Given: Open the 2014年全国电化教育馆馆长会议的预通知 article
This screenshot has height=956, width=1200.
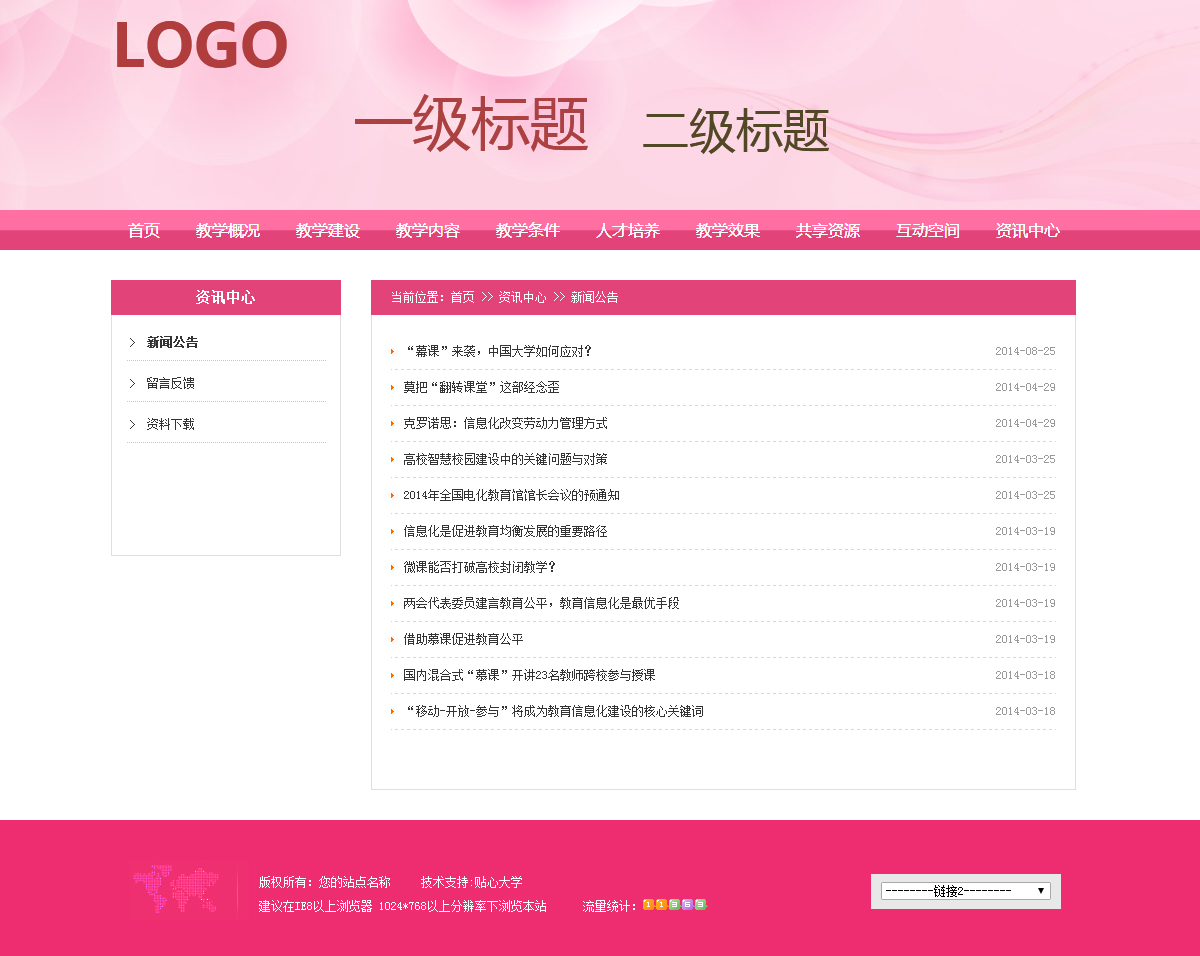Looking at the screenshot, I should (x=511, y=495).
